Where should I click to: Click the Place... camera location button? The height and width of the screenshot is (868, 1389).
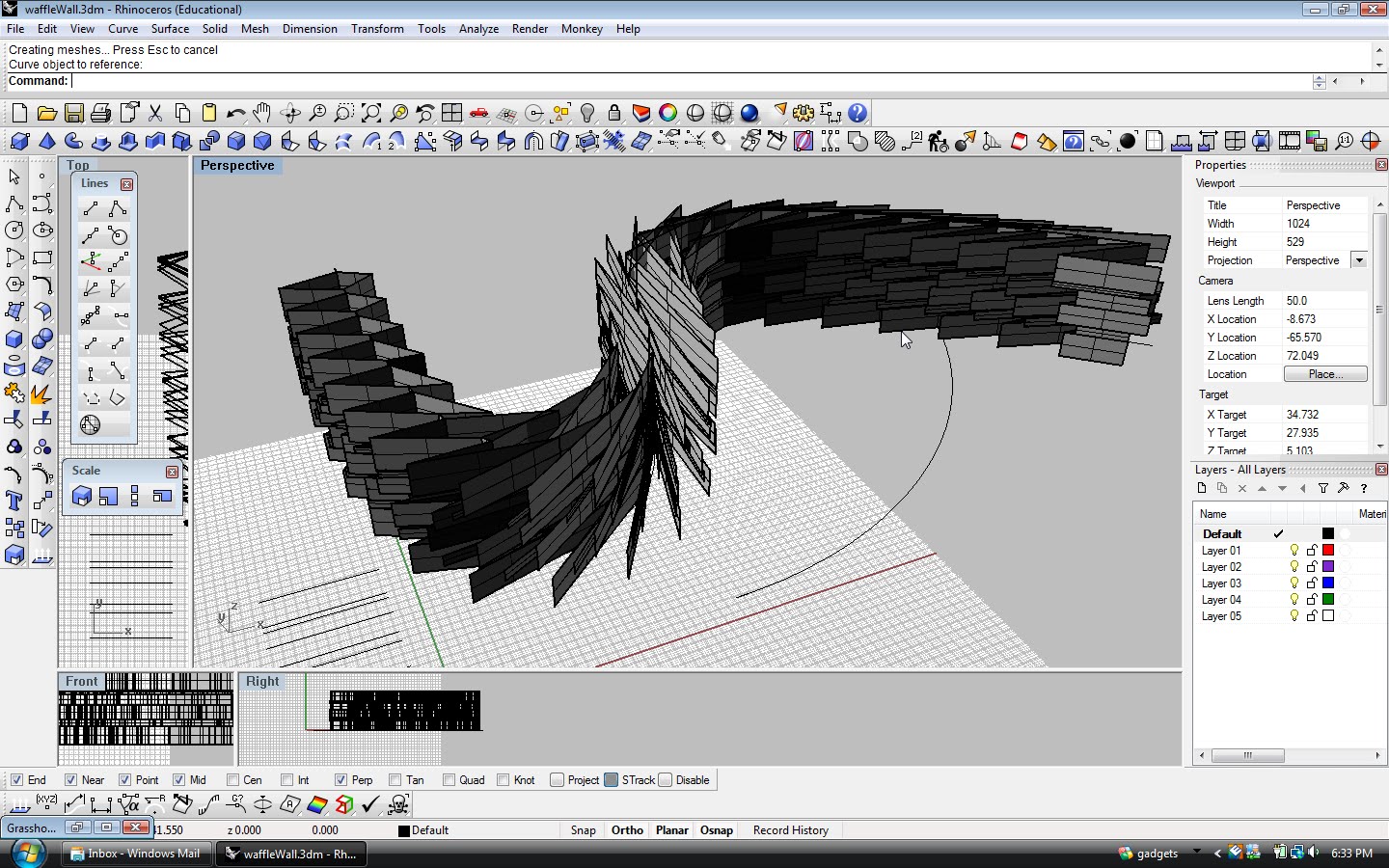[x=1324, y=374]
